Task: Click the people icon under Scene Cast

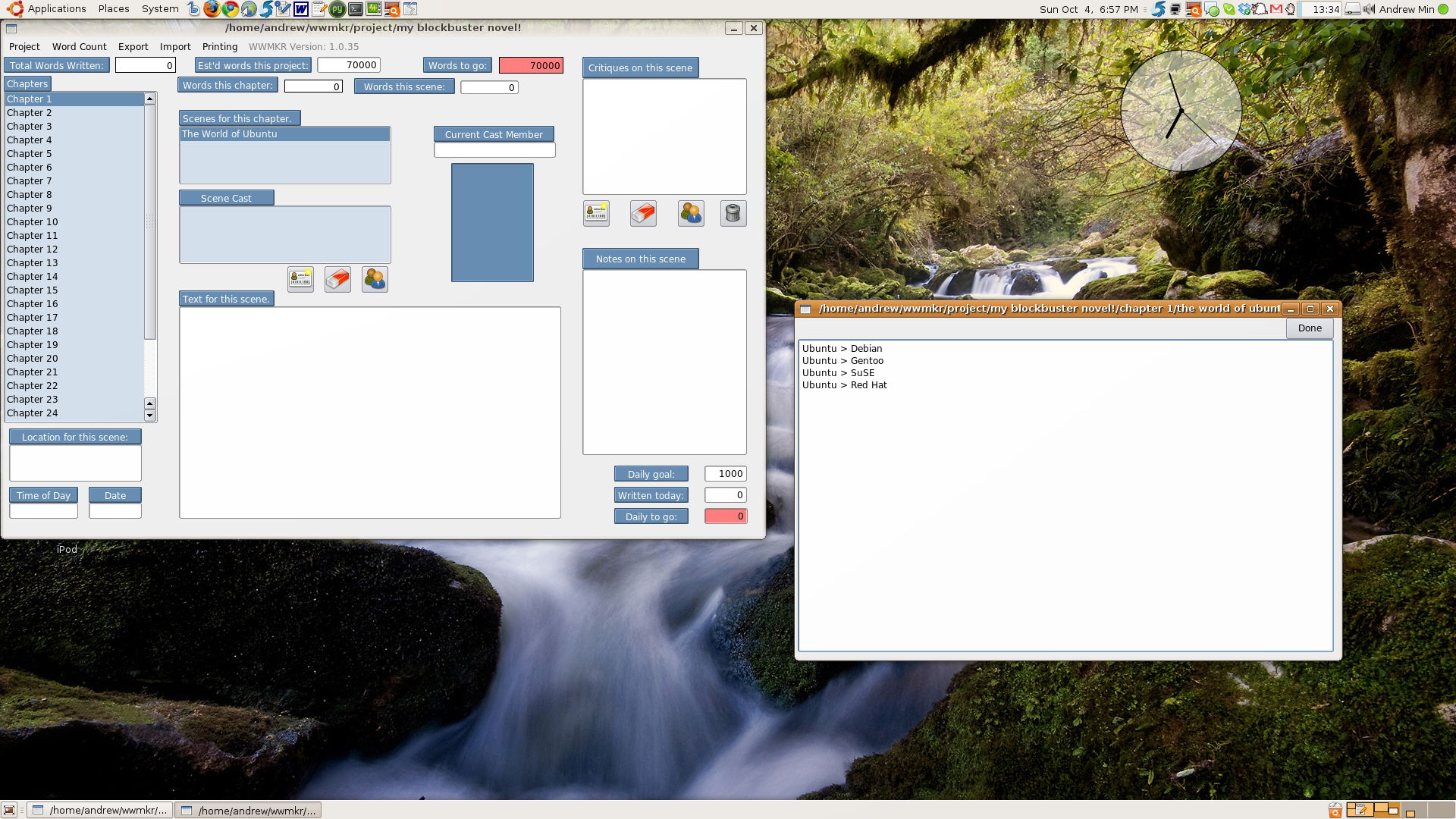Action: (375, 279)
